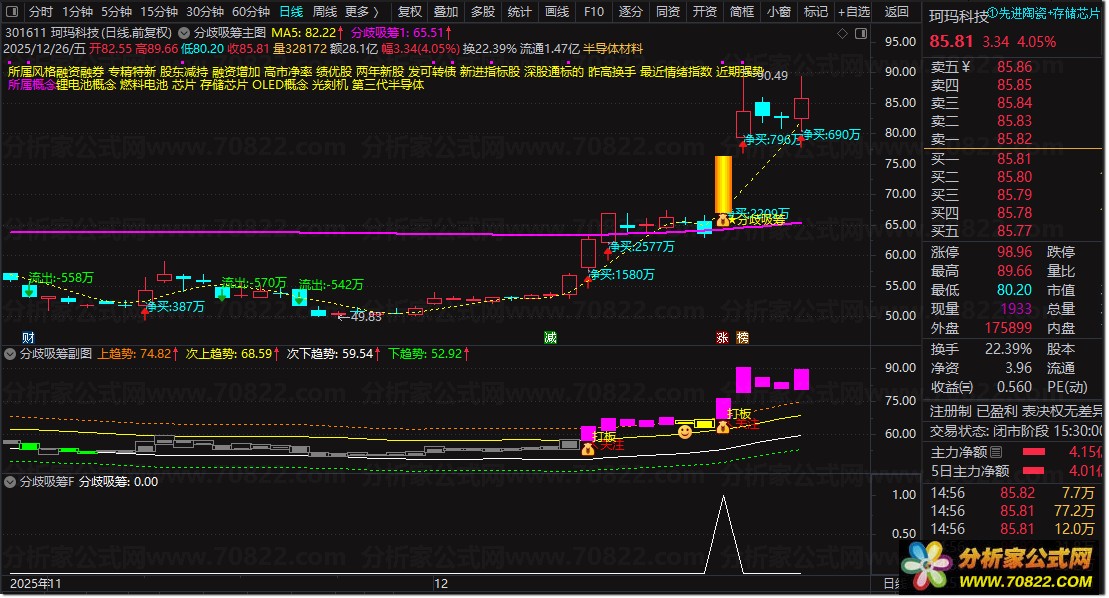Toggle 叠加 overlay of another stock
The width and height of the screenshot is (1109, 598).
[x=446, y=11]
